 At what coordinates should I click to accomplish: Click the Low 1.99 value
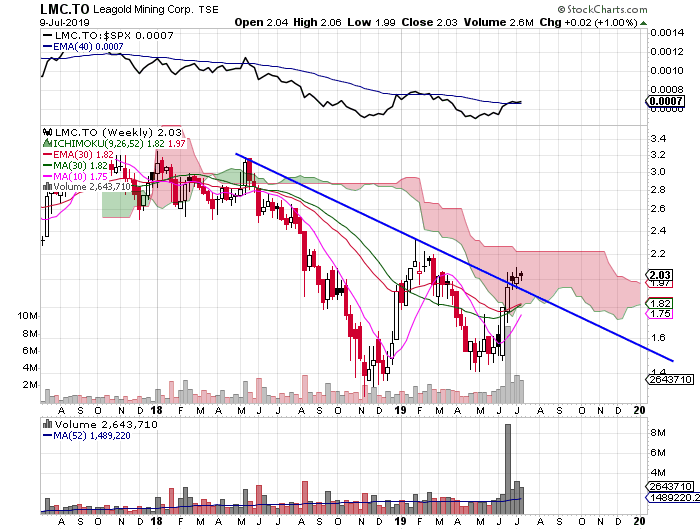point(371,22)
